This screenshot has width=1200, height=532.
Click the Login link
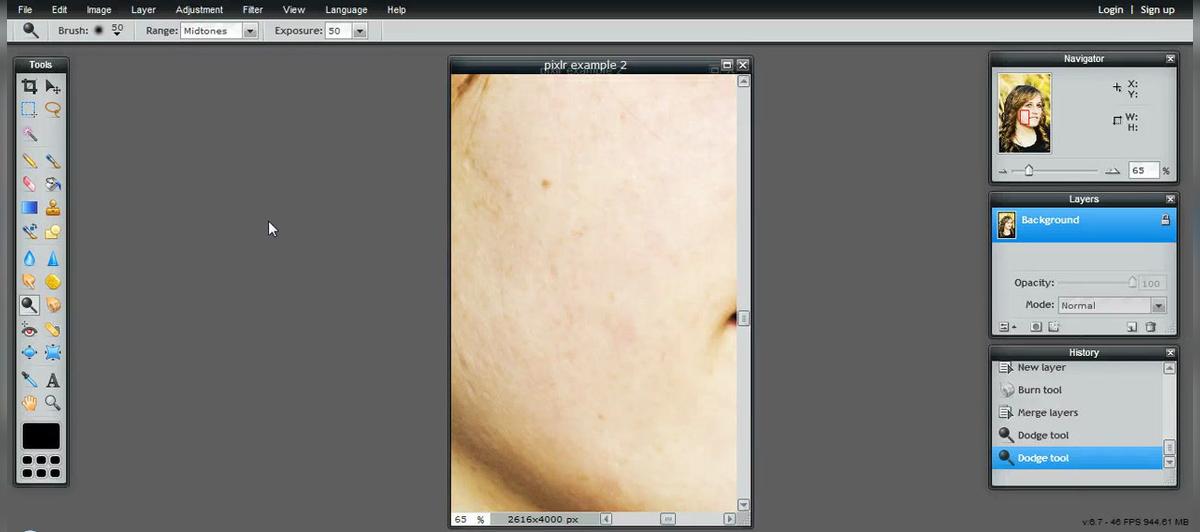click(x=1110, y=9)
